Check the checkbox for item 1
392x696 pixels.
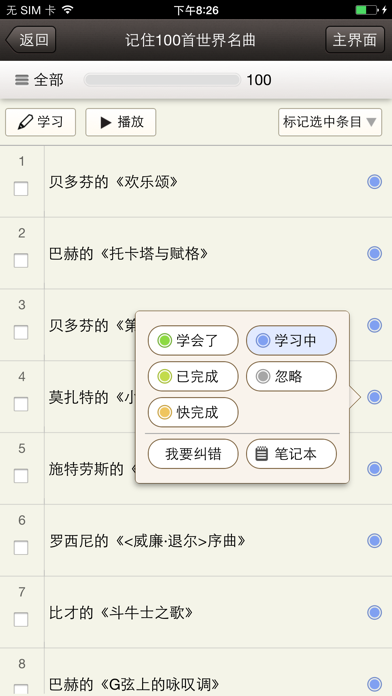tap(21, 189)
